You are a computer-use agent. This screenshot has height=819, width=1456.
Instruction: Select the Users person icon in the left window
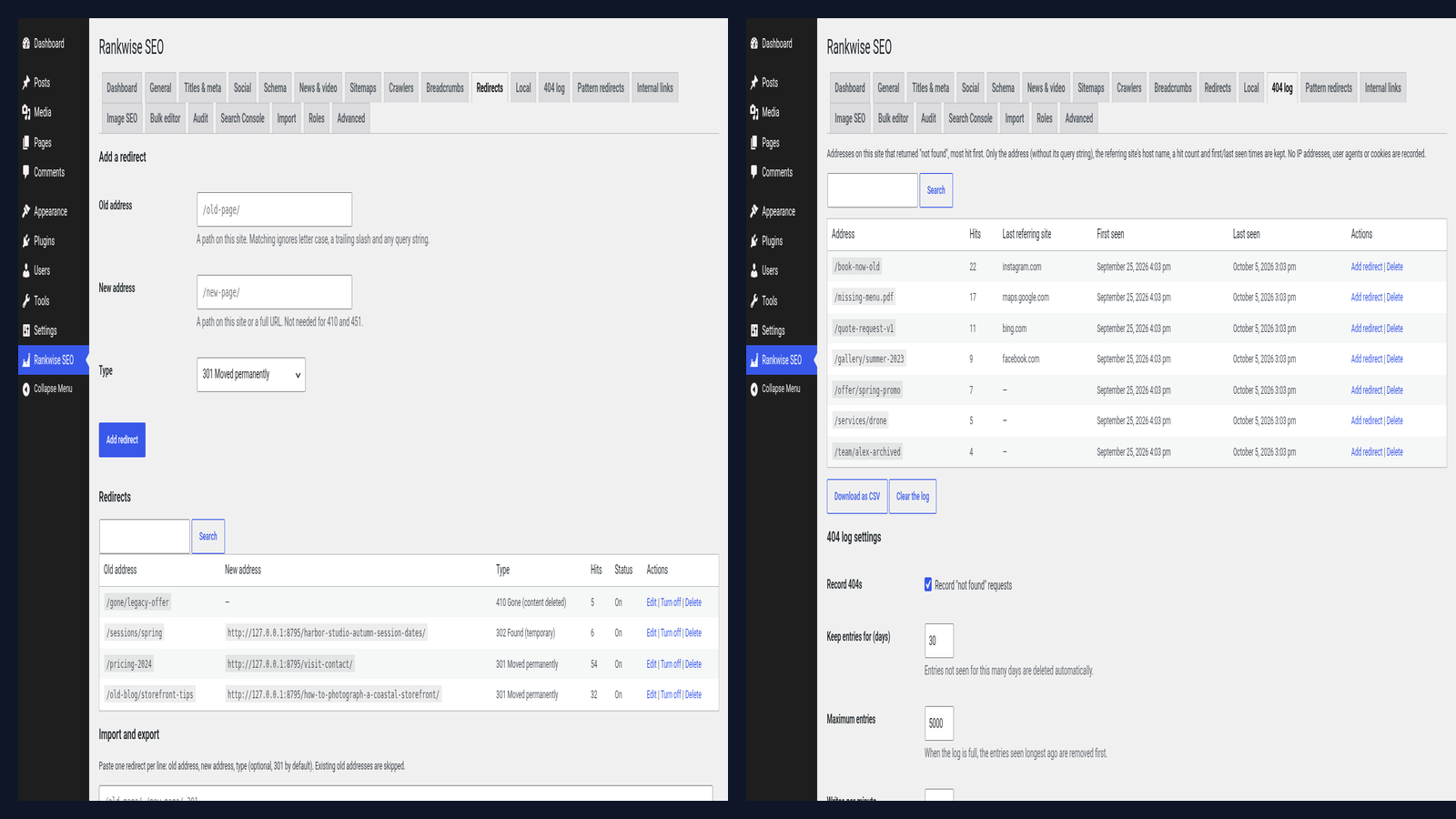pos(26,271)
